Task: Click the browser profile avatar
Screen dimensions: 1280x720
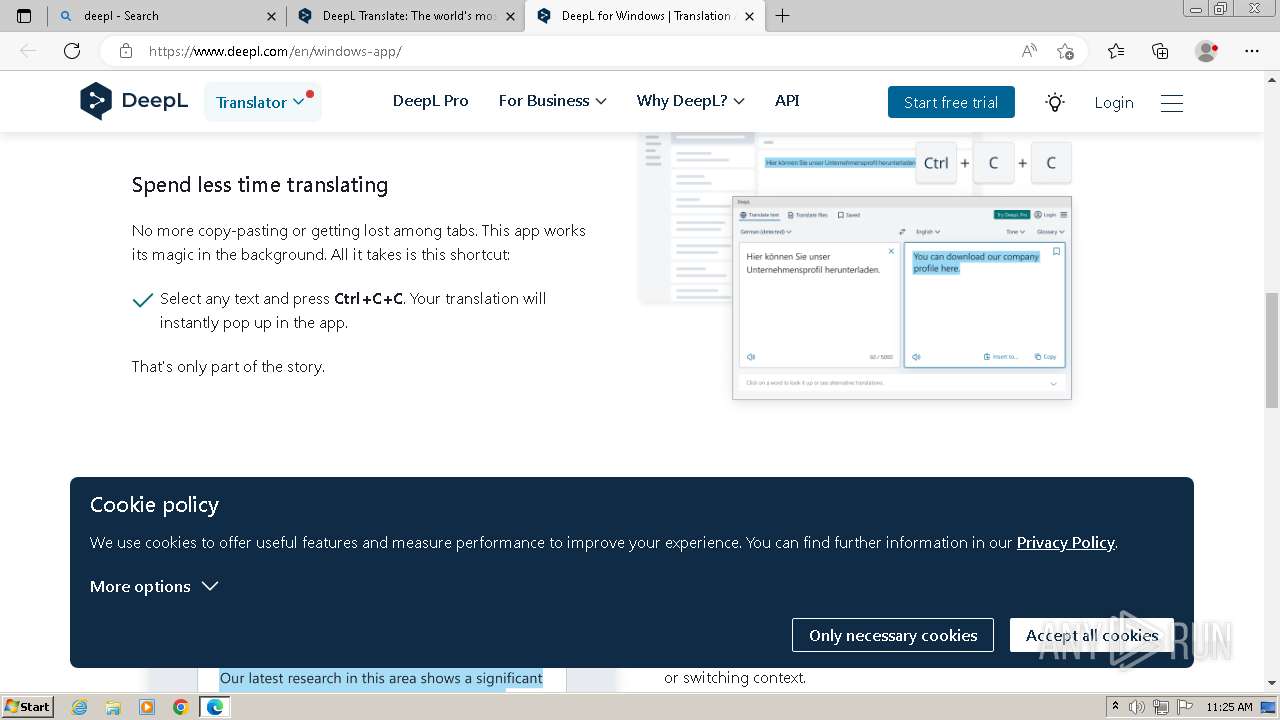Action: pyautogui.click(x=1207, y=51)
